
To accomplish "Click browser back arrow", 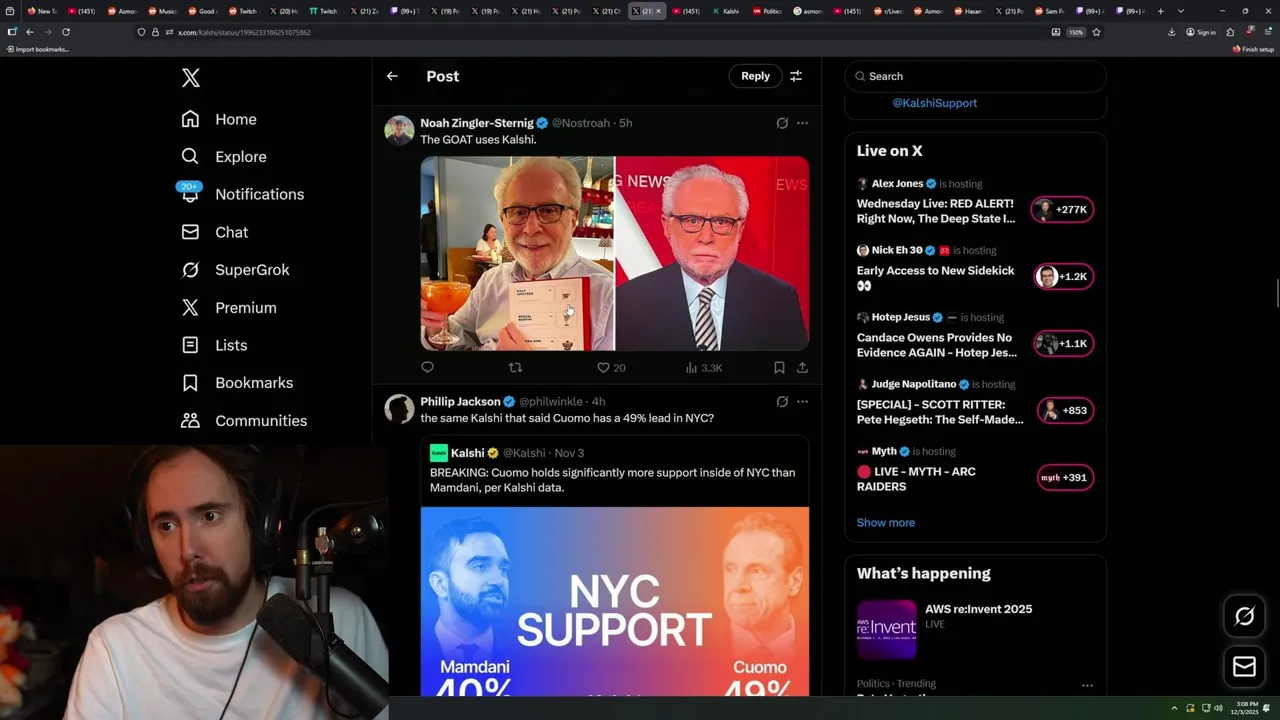I will pyautogui.click(x=30, y=32).
